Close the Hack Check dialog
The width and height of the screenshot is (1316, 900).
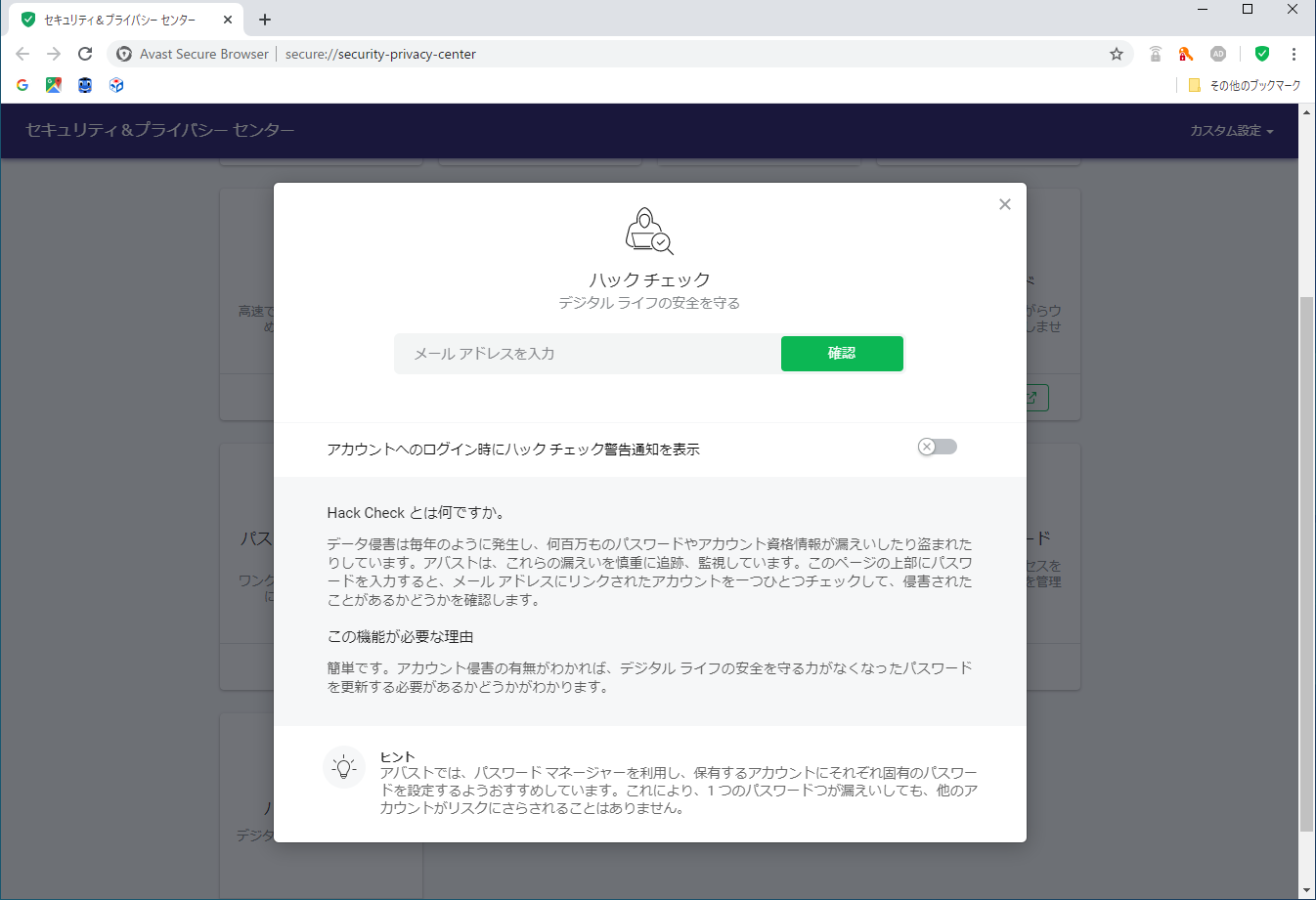pyautogui.click(x=1004, y=203)
